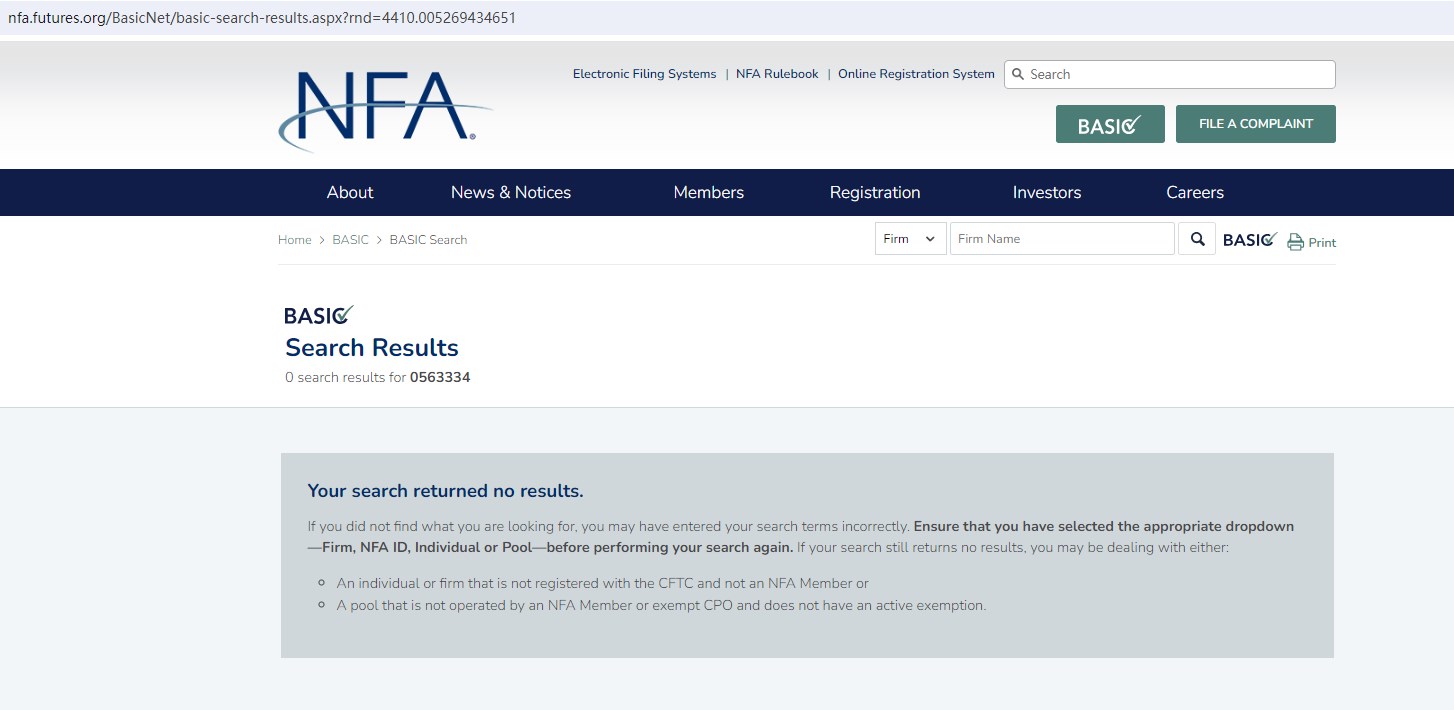Screen dimensions: 1454x710
Task: Click the printer icon next to Print
Action: [1295, 242]
